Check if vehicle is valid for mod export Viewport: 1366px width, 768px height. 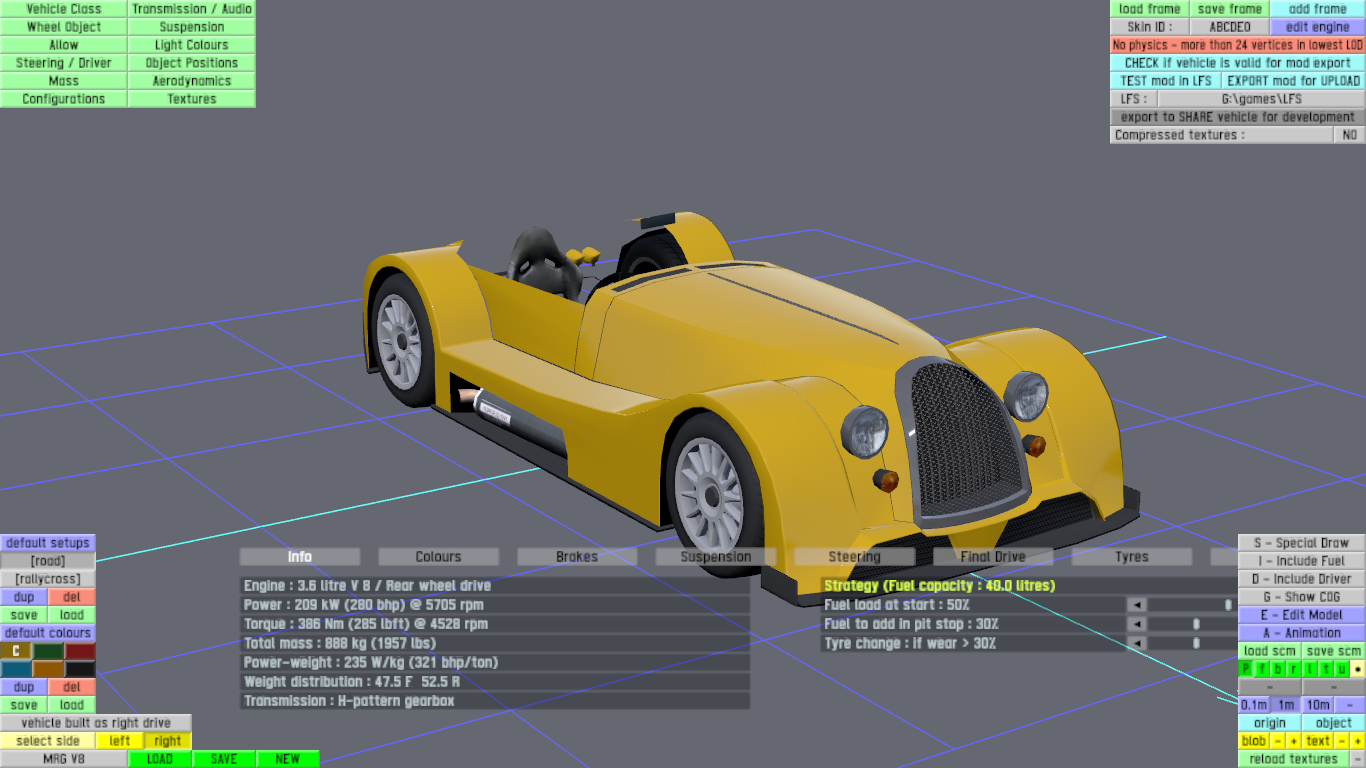coord(1238,63)
